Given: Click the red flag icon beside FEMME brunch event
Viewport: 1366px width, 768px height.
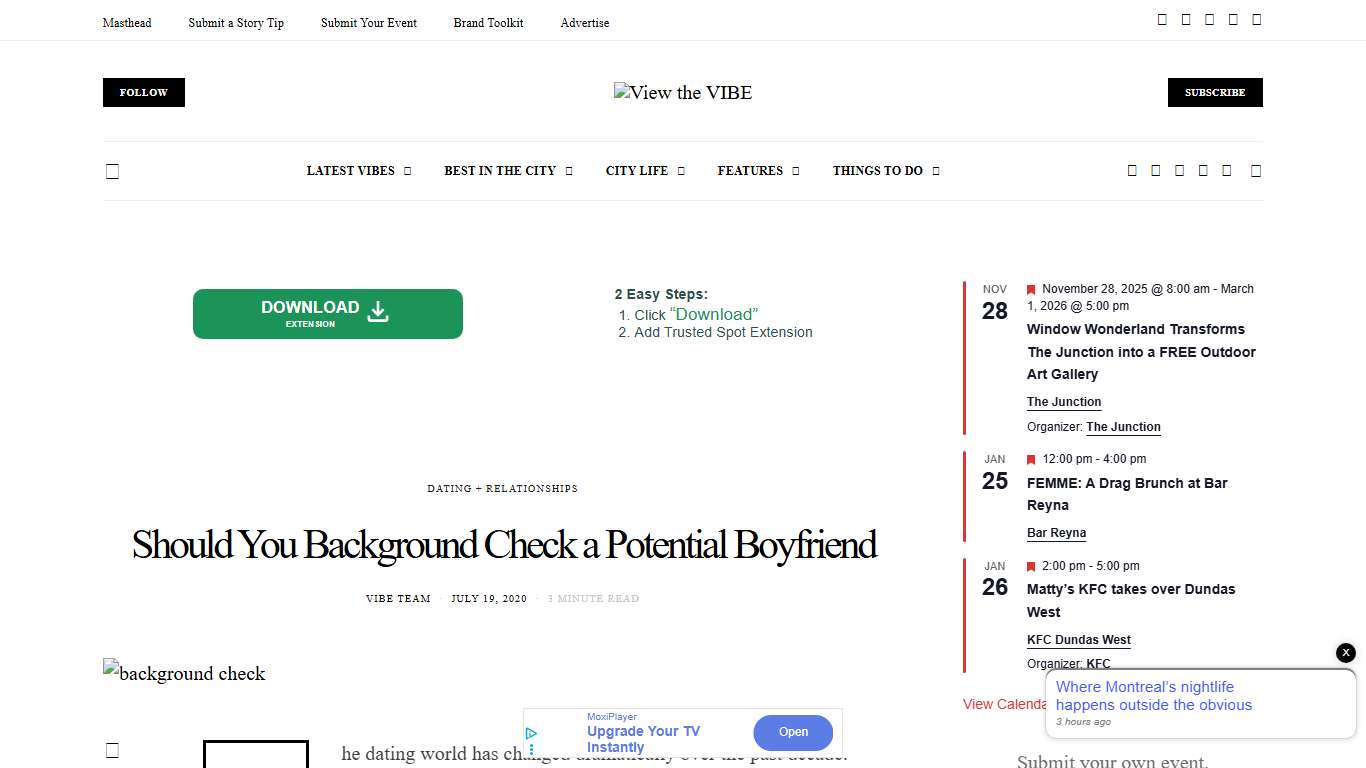Looking at the screenshot, I should 1031,459.
